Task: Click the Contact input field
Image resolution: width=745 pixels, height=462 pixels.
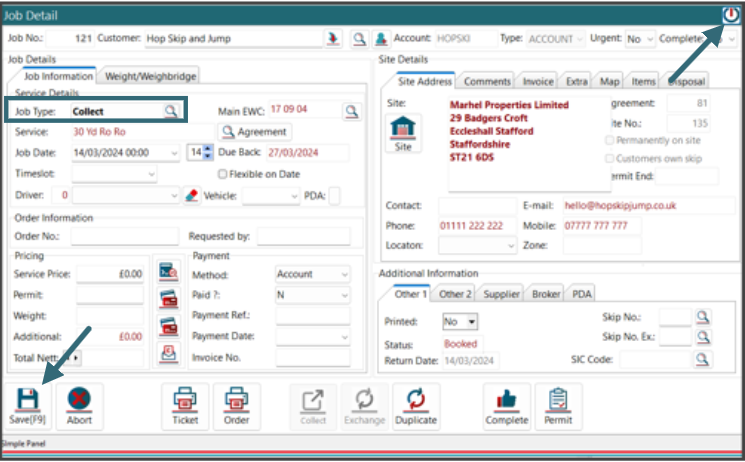Action: [478, 206]
